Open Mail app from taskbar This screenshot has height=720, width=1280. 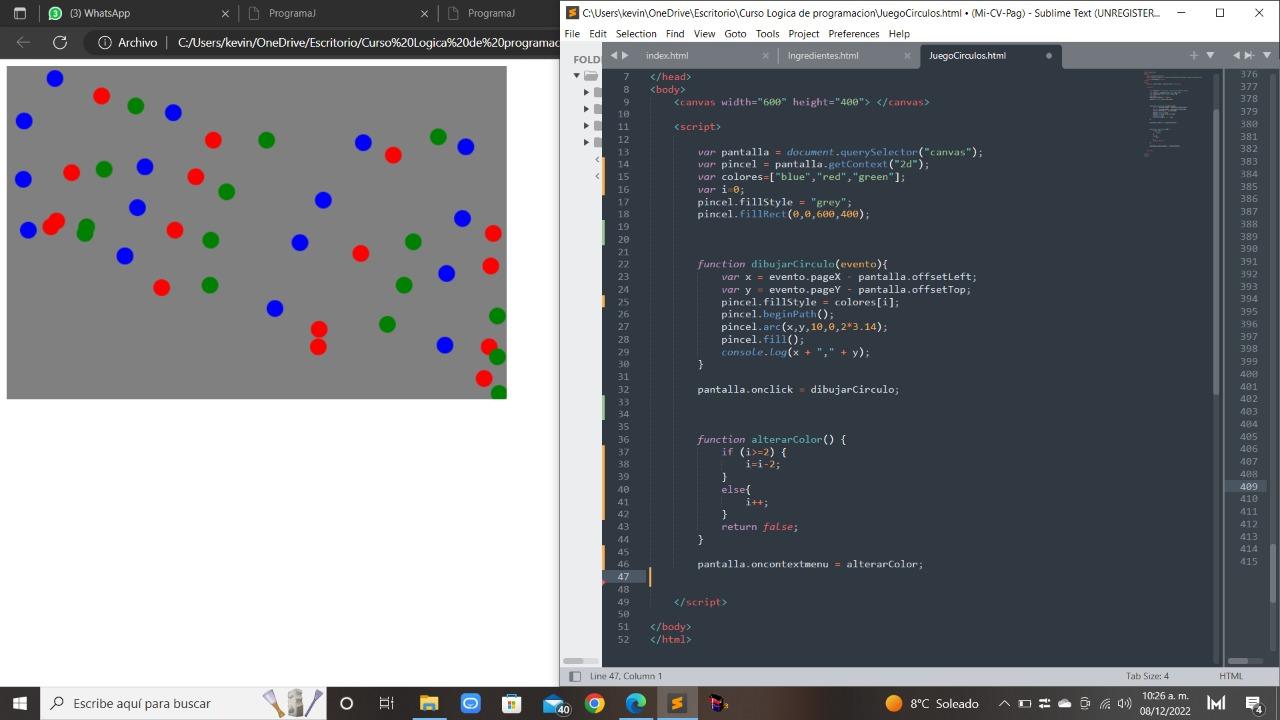pyautogui.click(x=554, y=703)
